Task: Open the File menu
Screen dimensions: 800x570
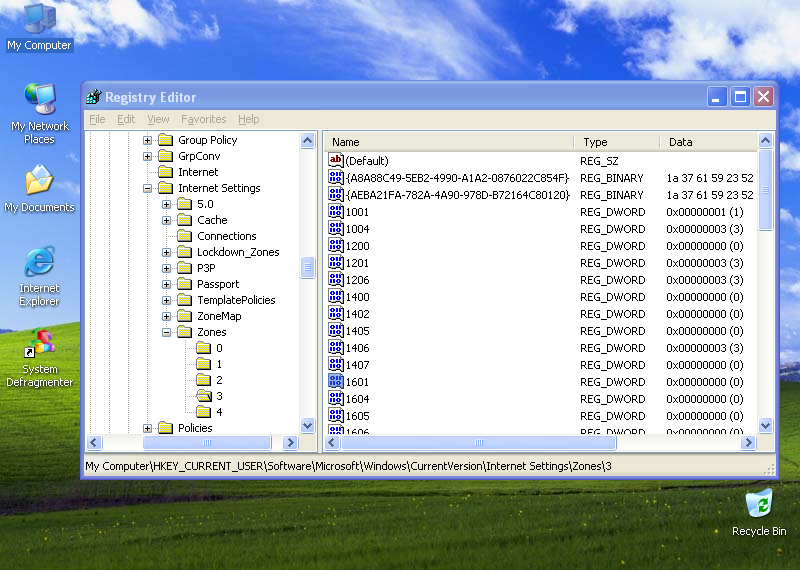Action: (97, 119)
